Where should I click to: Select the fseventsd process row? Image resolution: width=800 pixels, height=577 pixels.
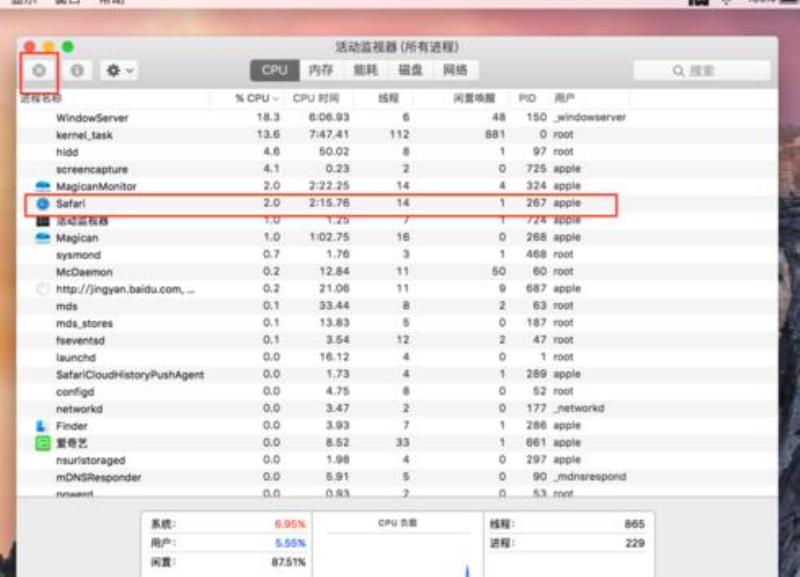[x=397, y=340]
